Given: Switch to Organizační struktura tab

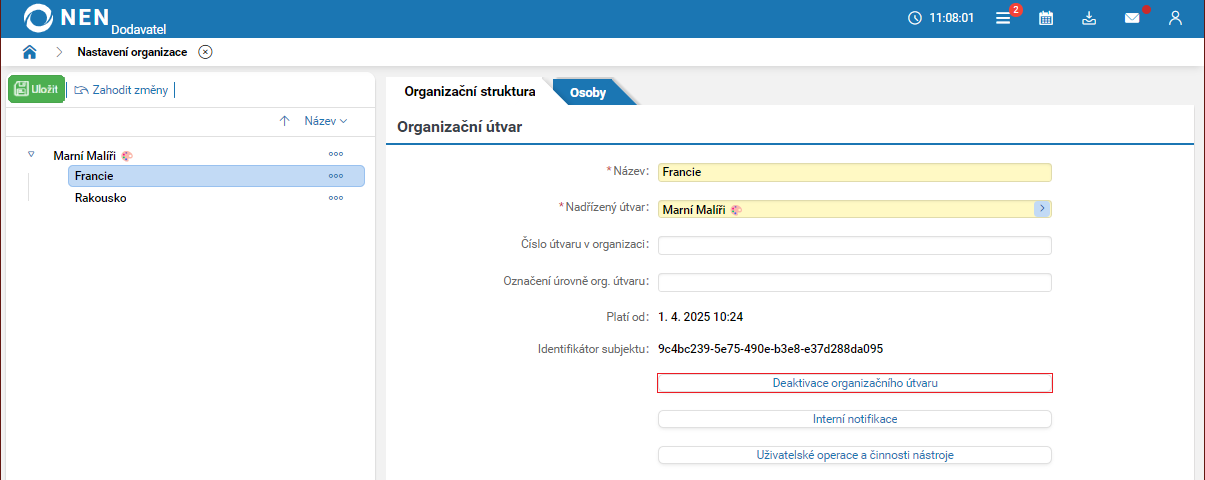Looking at the screenshot, I should click(470, 92).
